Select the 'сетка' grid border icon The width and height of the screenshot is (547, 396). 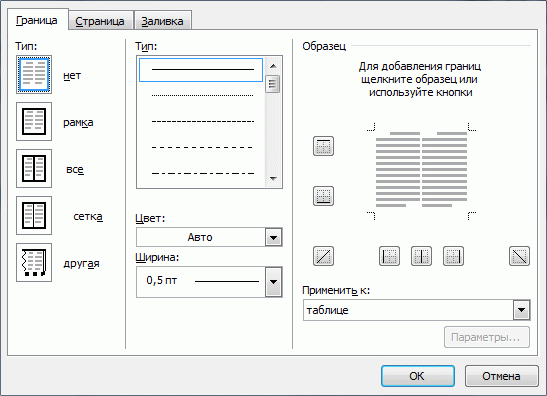[x=34, y=215]
